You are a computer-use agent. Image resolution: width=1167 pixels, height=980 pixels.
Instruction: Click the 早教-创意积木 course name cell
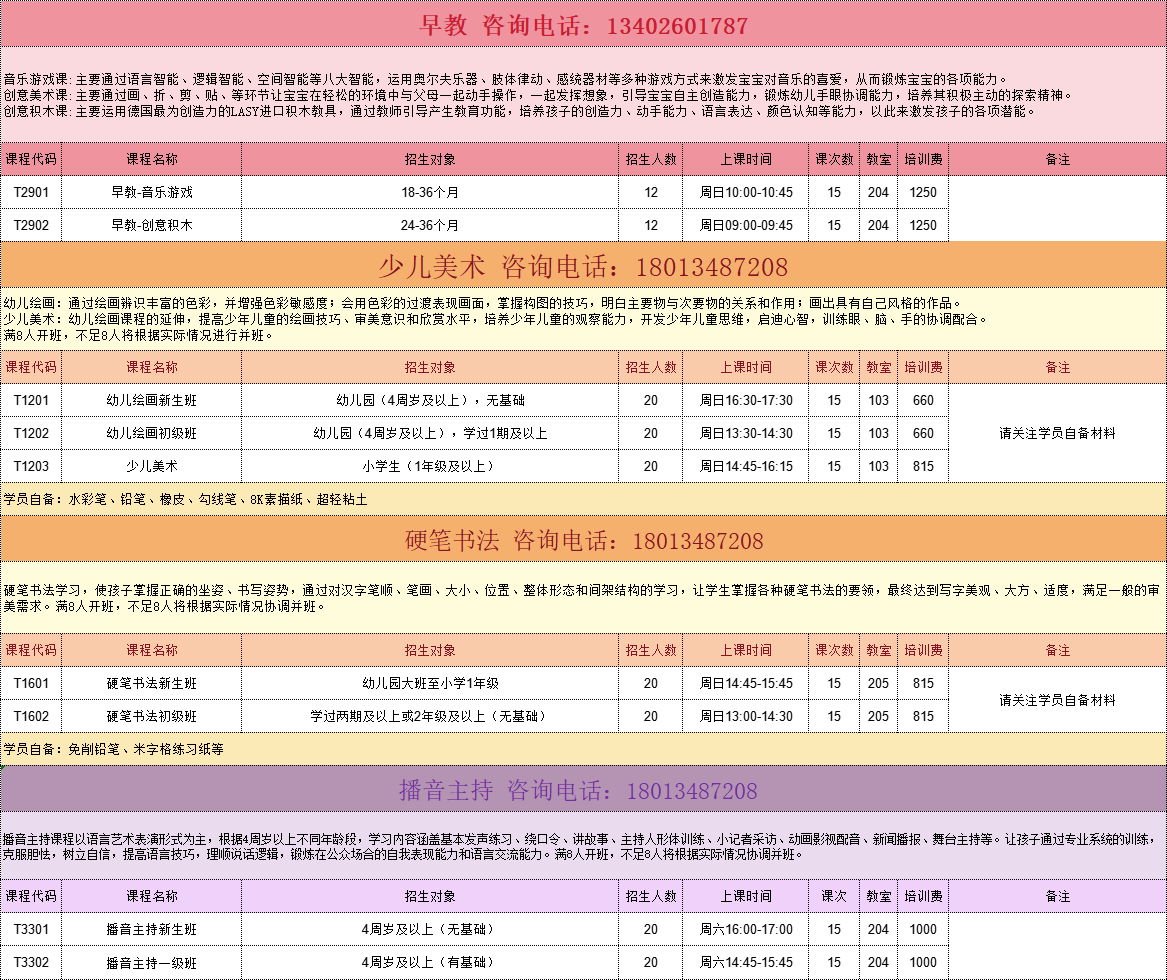151,225
